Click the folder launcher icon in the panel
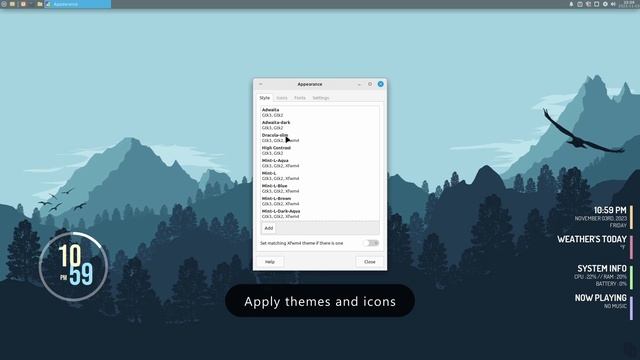Screen dimensions: 640x360 [40, 4]
